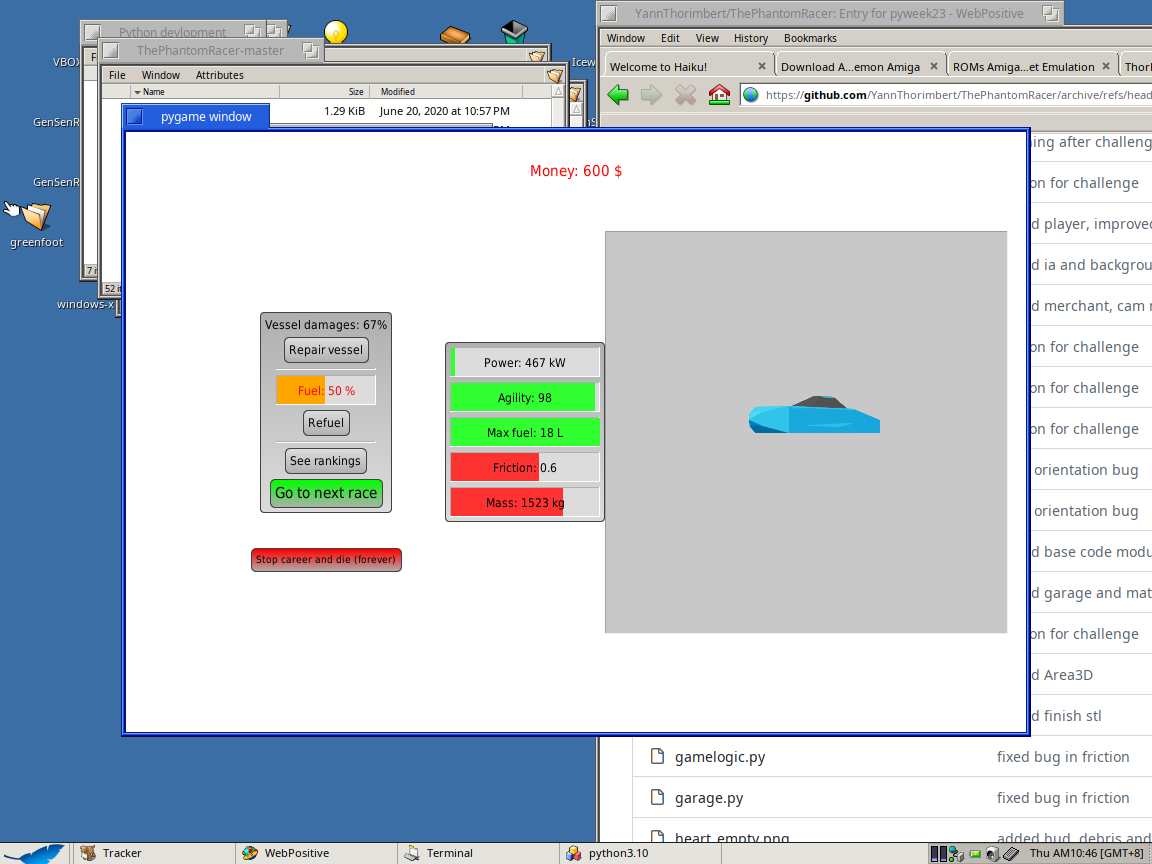Click the Refuel button
Viewport: 1152px width, 864px height.
coord(326,422)
